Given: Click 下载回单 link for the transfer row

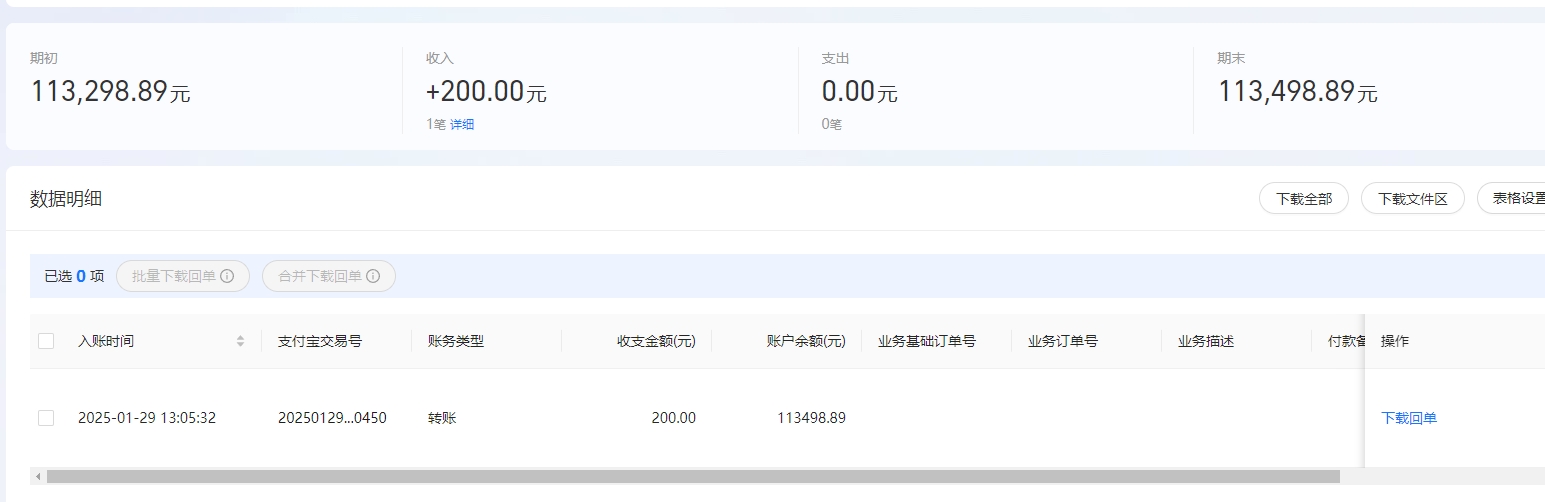Looking at the screenshot, I should point(1409,418).
